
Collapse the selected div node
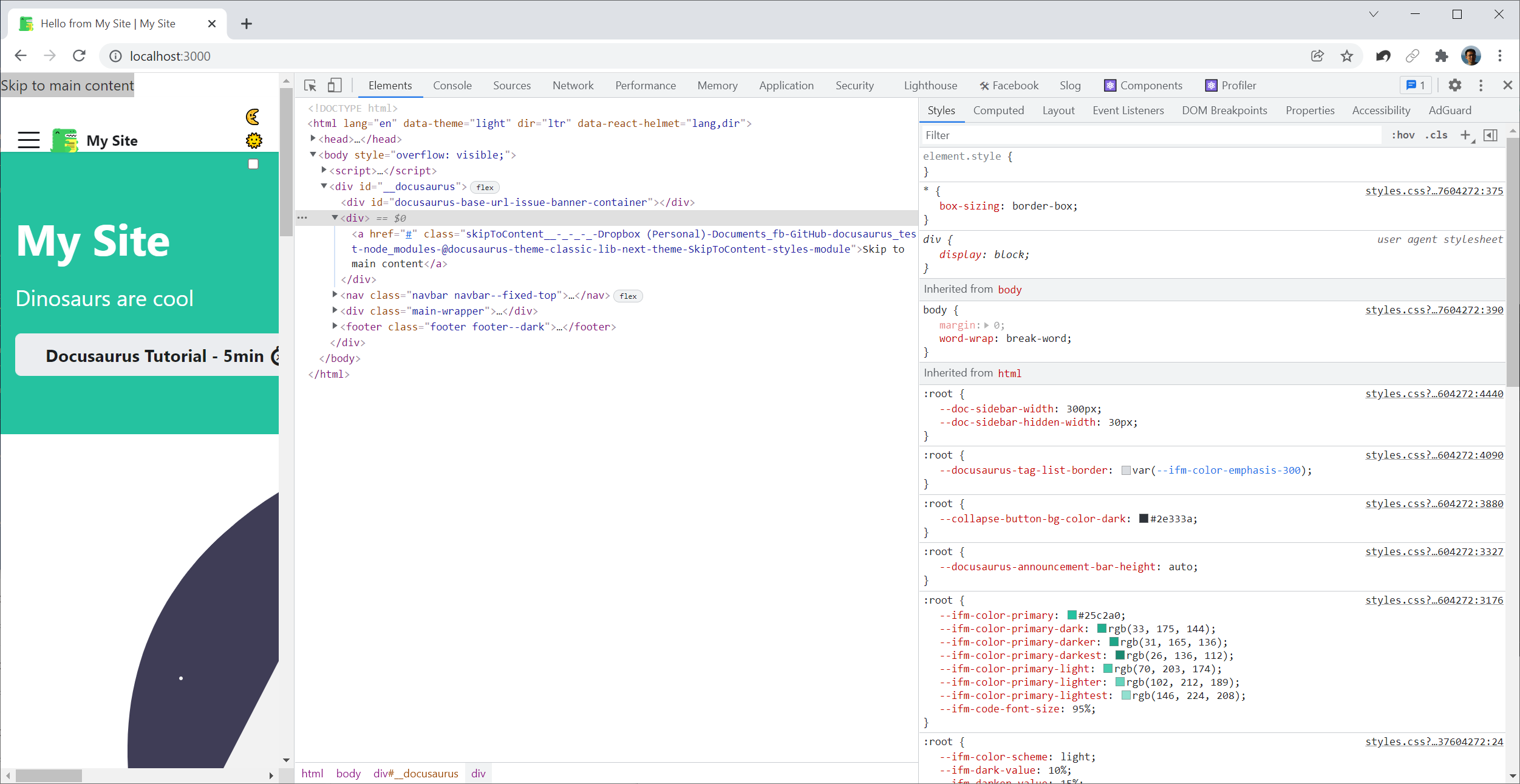pyautogui.click(x=335, y=218)
